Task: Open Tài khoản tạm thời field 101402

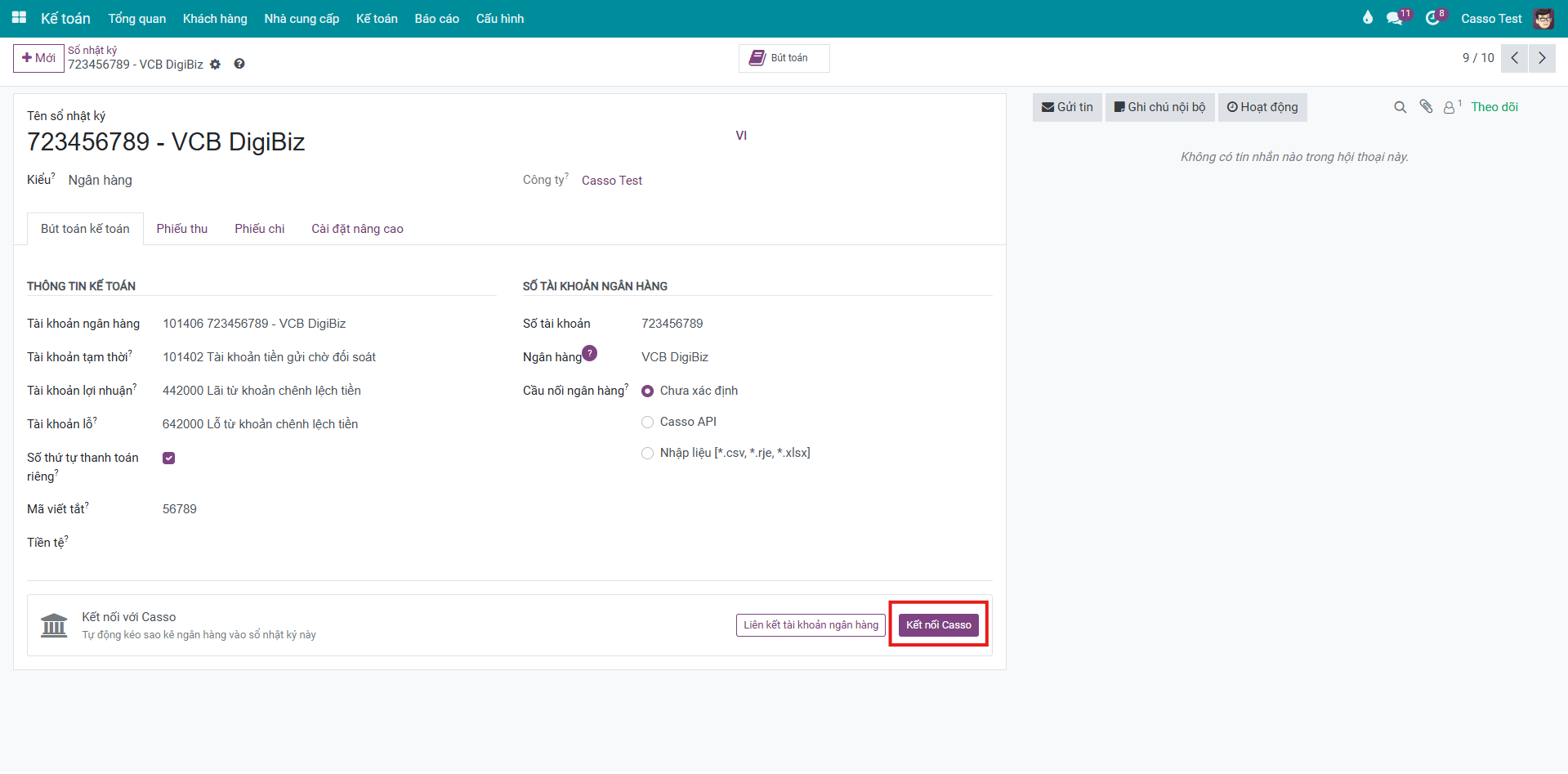Action: [x=269, y=357]
